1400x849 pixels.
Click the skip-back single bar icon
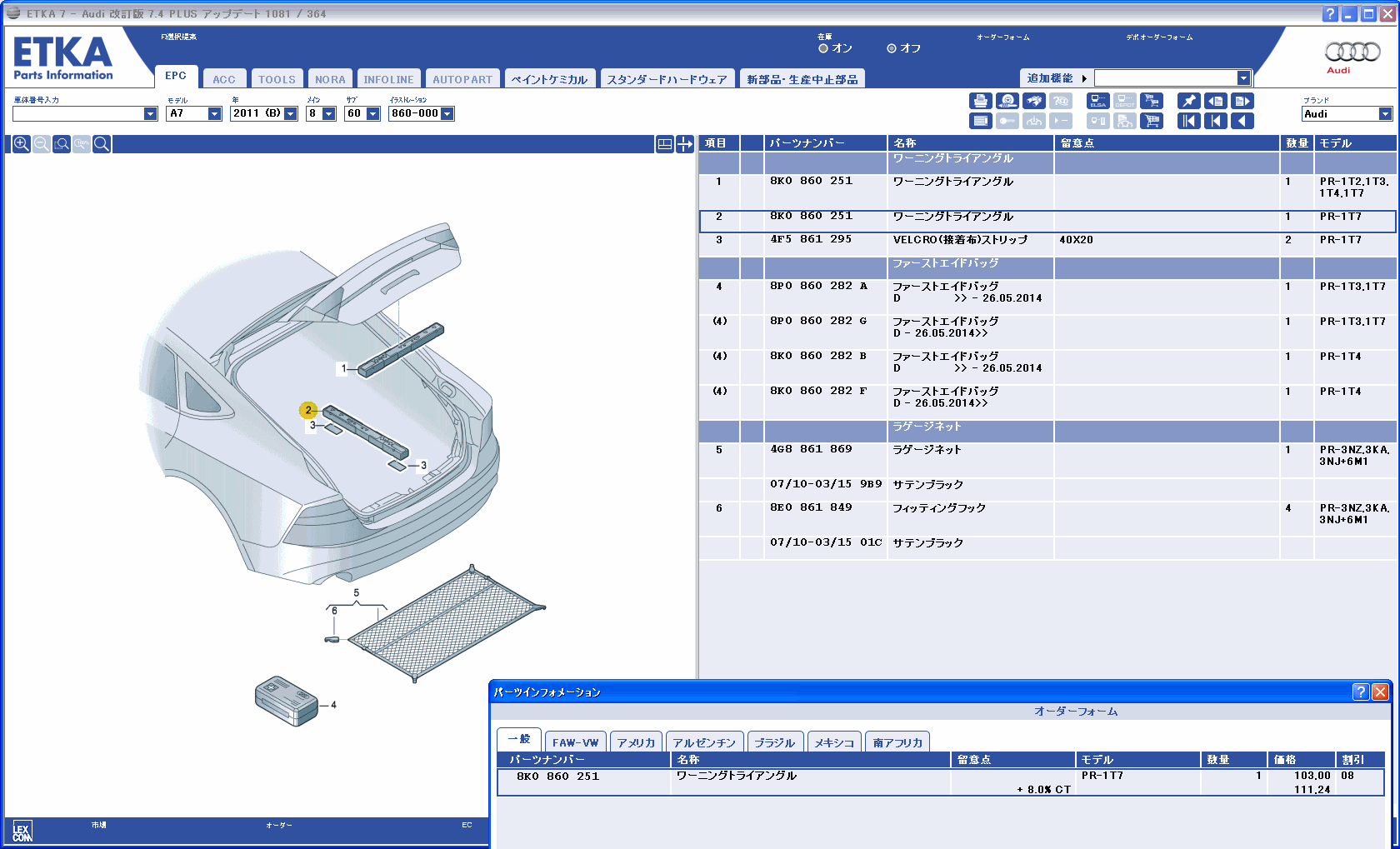coord(1216,121)
